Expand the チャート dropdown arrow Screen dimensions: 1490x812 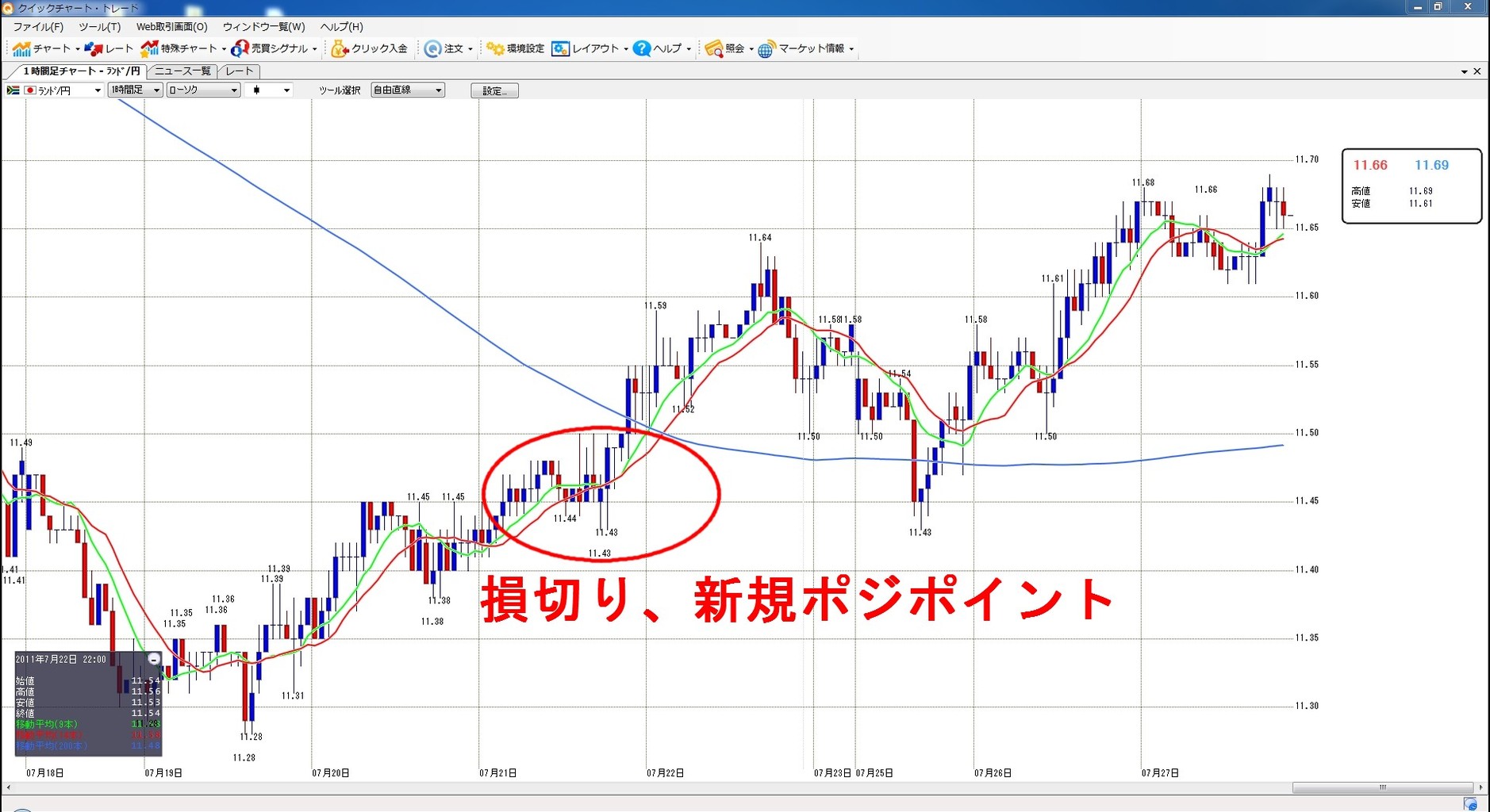click(x=77, y=49)
